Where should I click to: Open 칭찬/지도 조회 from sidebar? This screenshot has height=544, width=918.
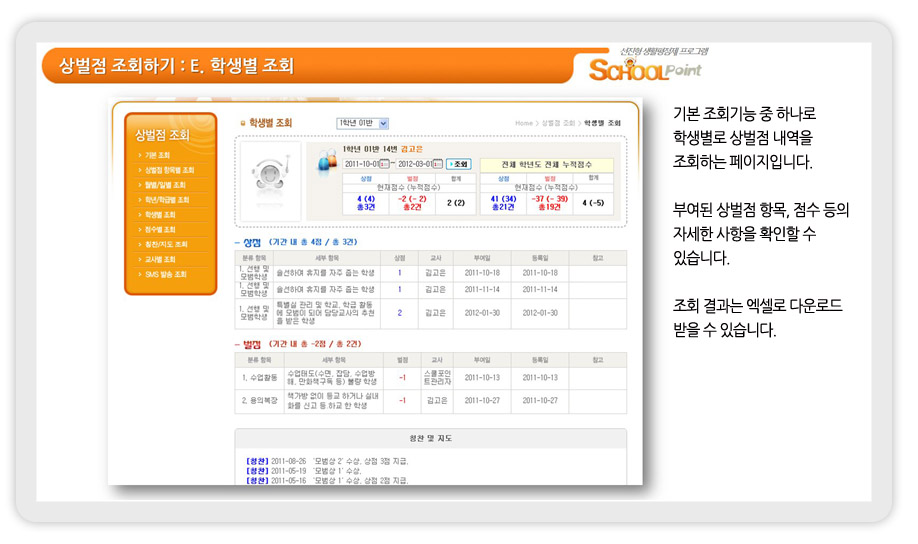(x=165, y=244)
